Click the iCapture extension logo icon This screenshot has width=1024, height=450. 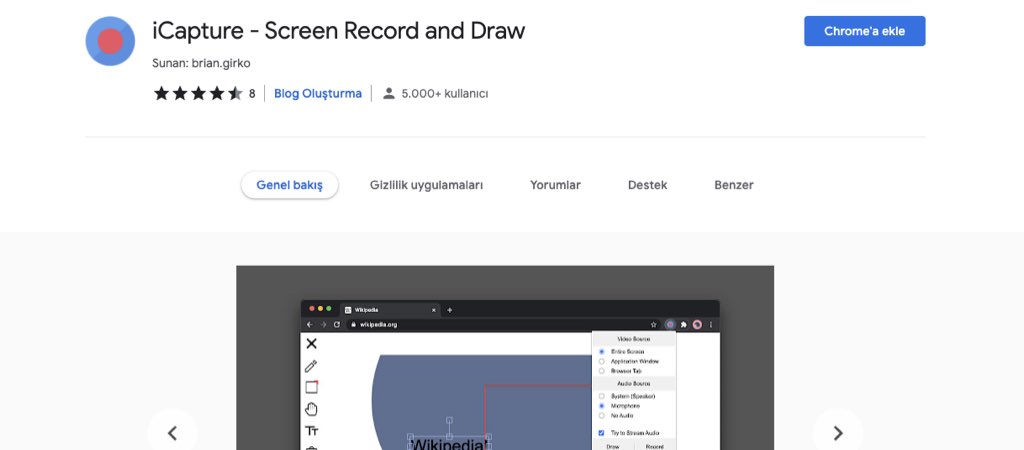pyautogui.click(x=110, y=41)
